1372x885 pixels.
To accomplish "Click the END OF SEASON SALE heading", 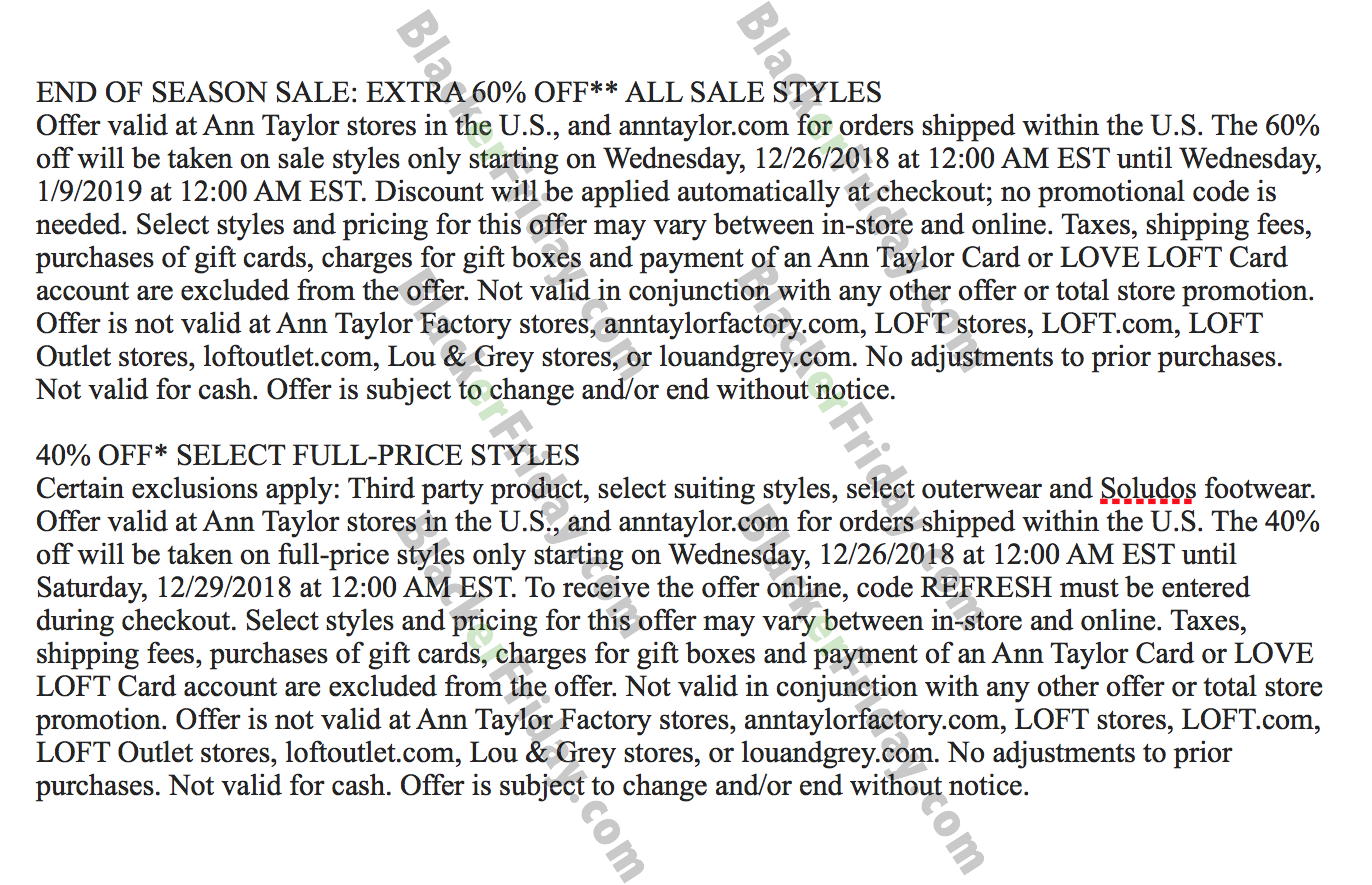I will pyautogui.click(x=459, y=94).
